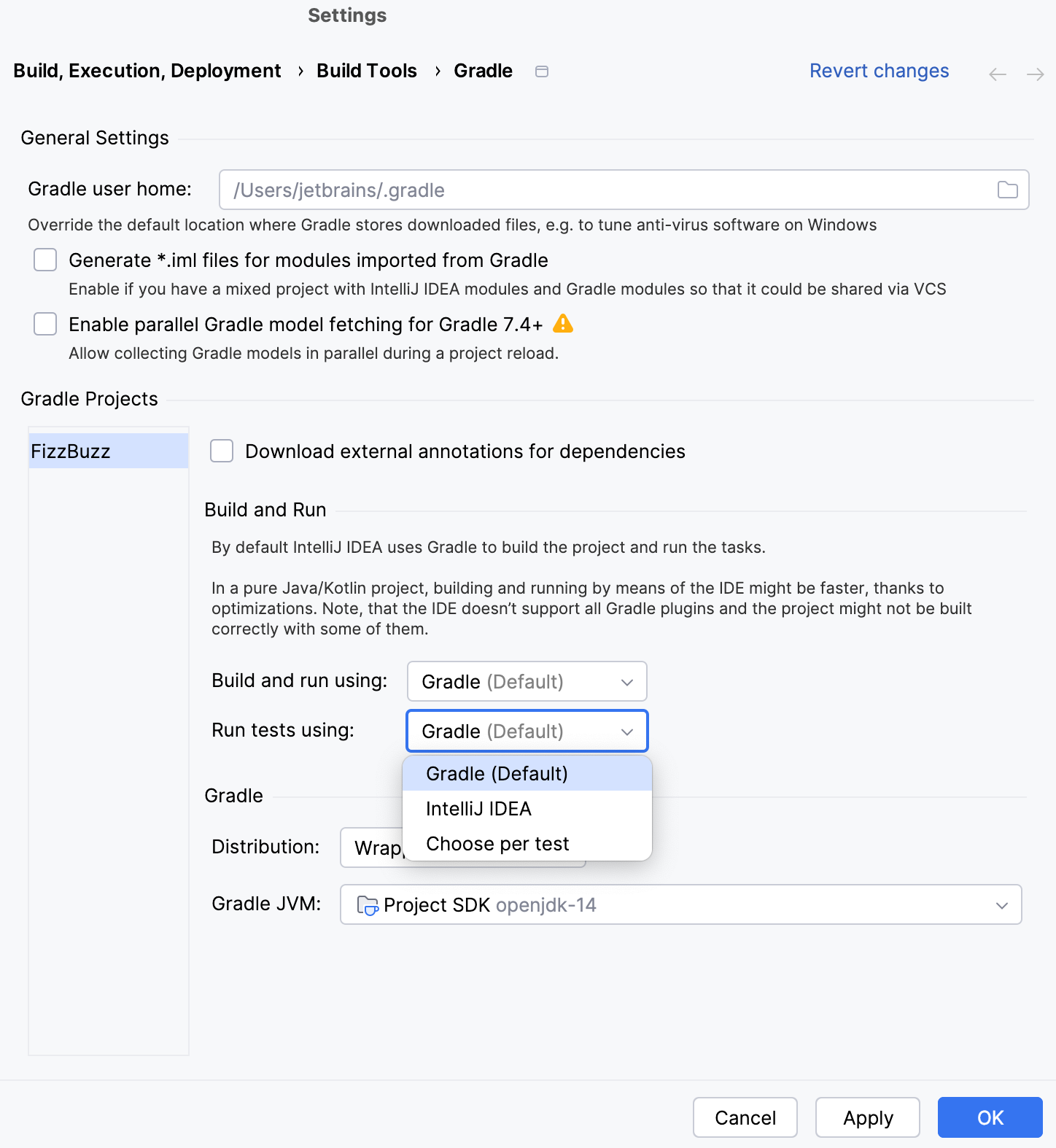This screenshot has width=1056, height=1148.
Task: Select the FizzBuzz project in the list
Action: (x=108, y=451)
